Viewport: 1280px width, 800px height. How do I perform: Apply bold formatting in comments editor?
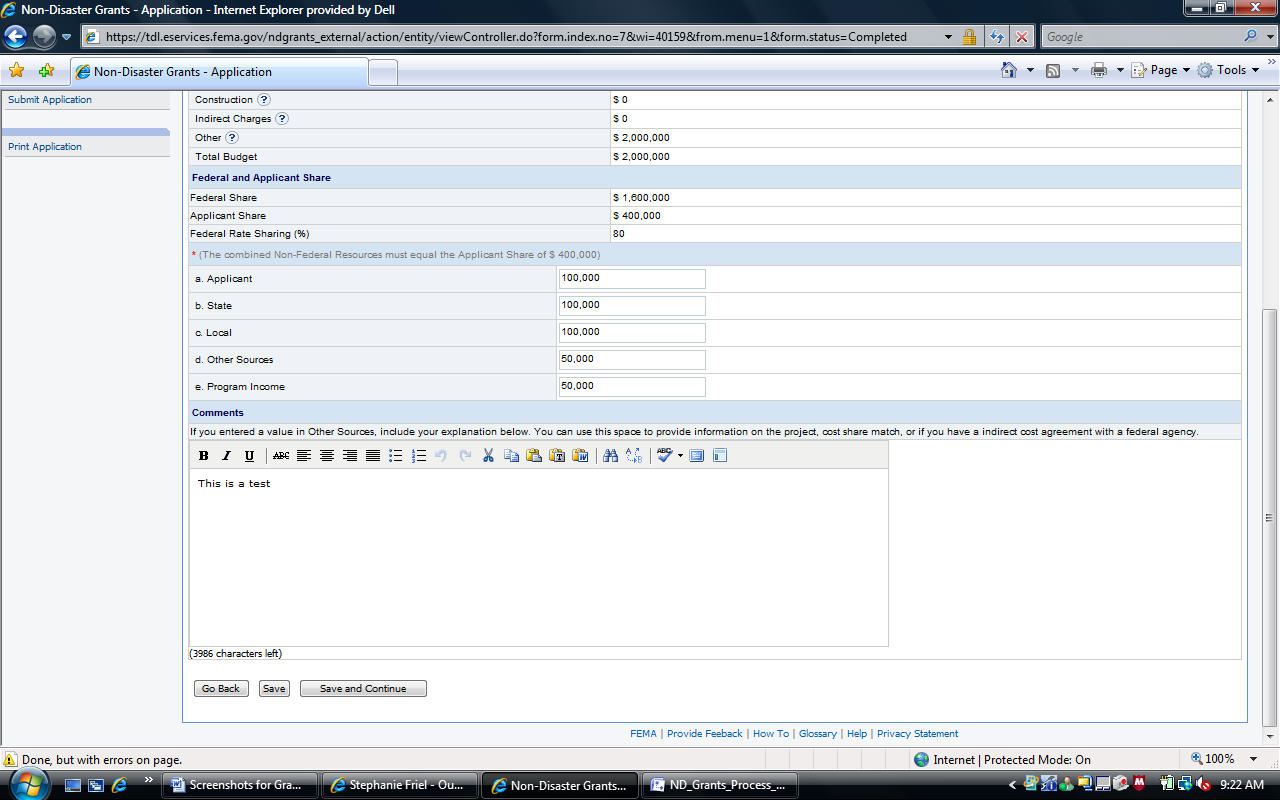(x=204, y=456)
